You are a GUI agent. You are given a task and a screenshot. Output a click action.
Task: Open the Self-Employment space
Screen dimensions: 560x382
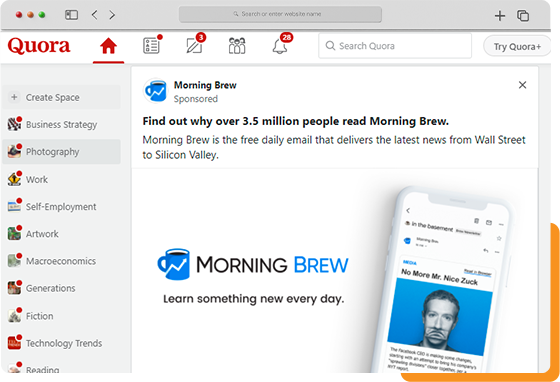pos(61,206)
